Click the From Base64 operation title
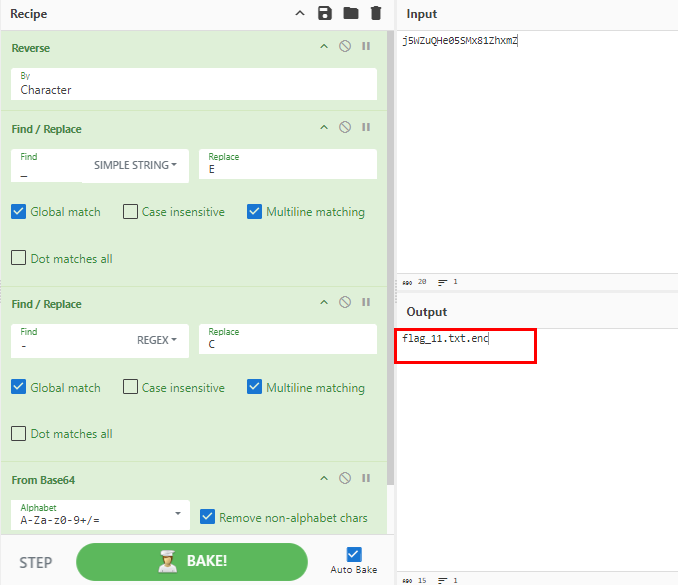The width and height of the screenshot is (678, 585). point(43,480)
